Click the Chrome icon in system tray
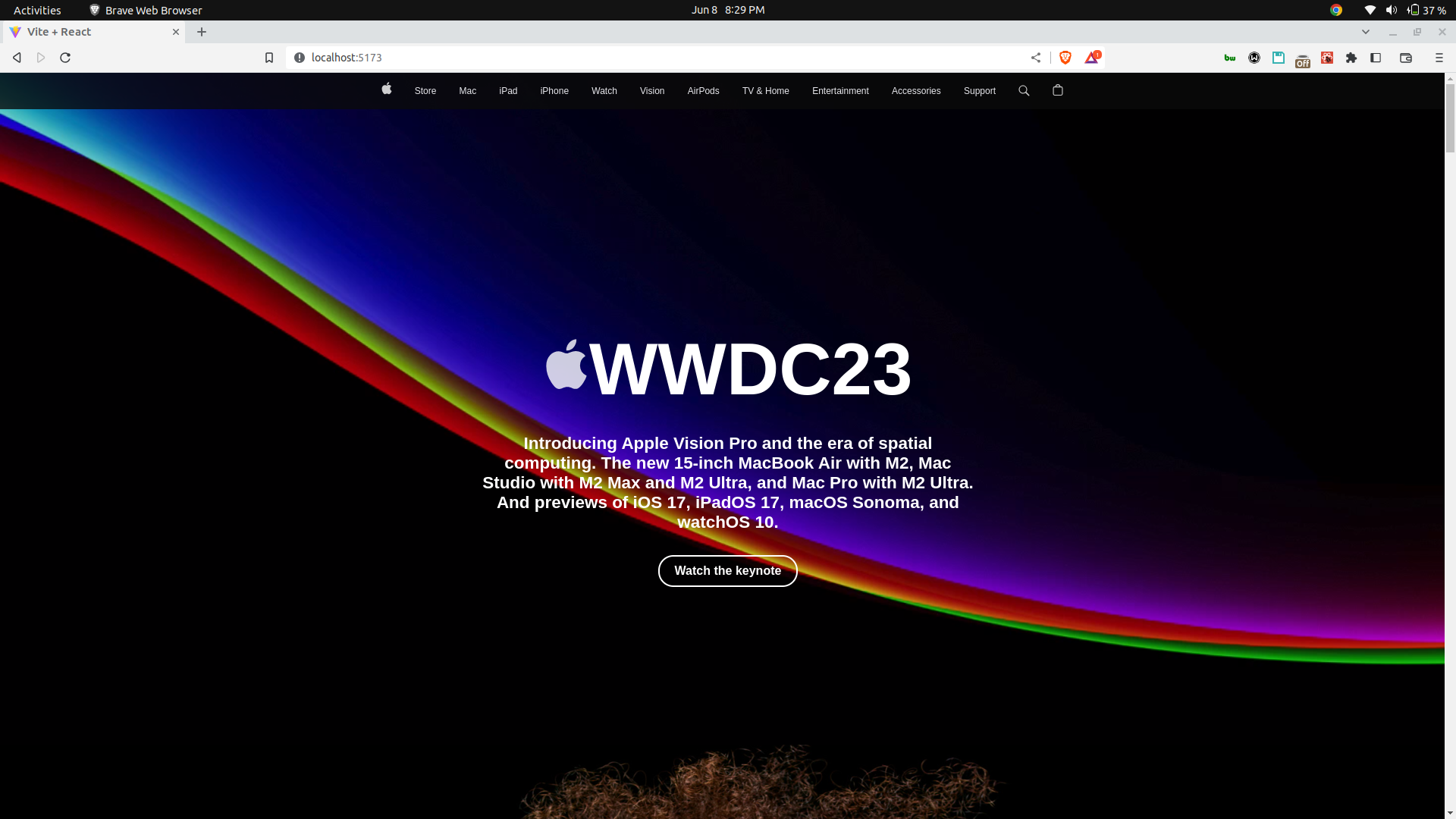Viewport: 1456px width, 819px height. (x=1336, y=10)
